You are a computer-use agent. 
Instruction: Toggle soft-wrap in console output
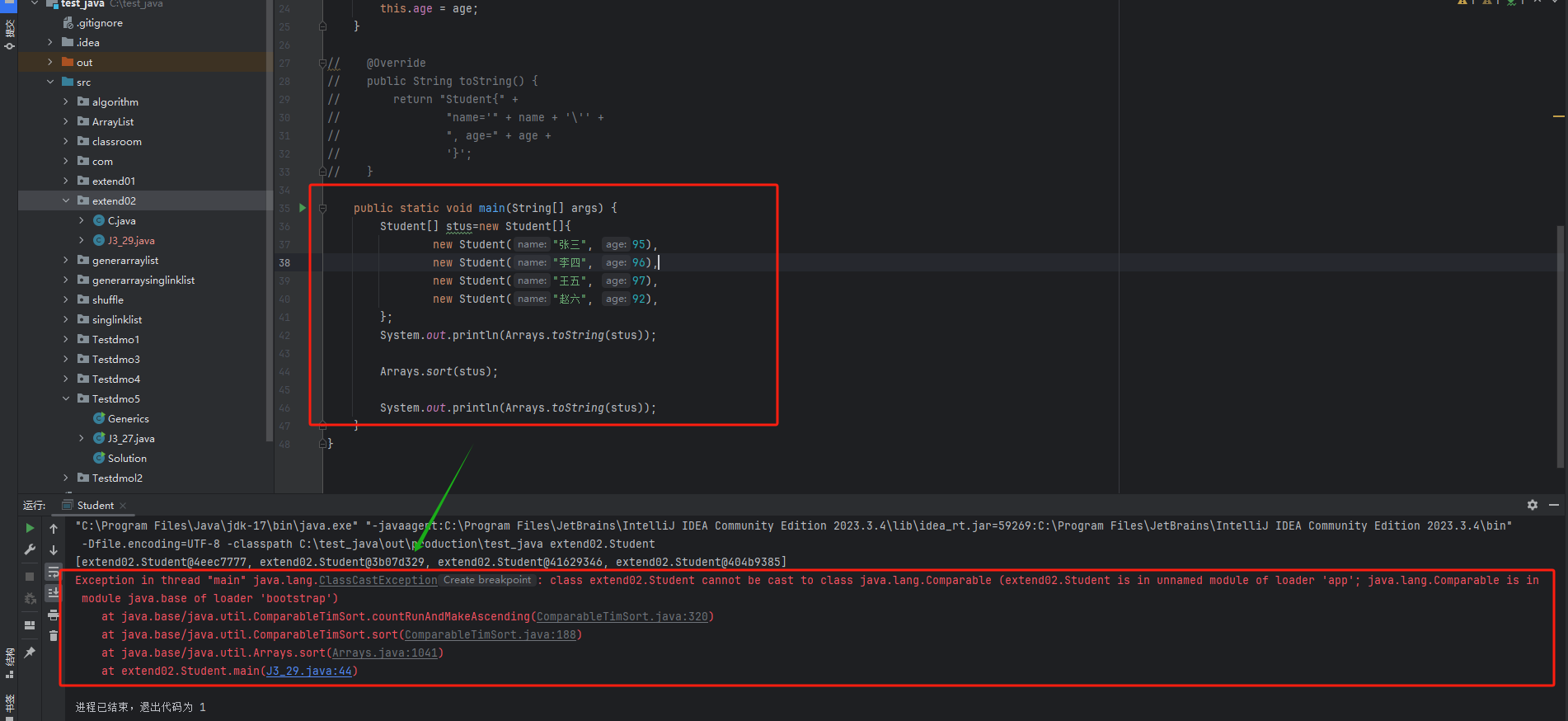pyautogui.click(x=54, y=572)
